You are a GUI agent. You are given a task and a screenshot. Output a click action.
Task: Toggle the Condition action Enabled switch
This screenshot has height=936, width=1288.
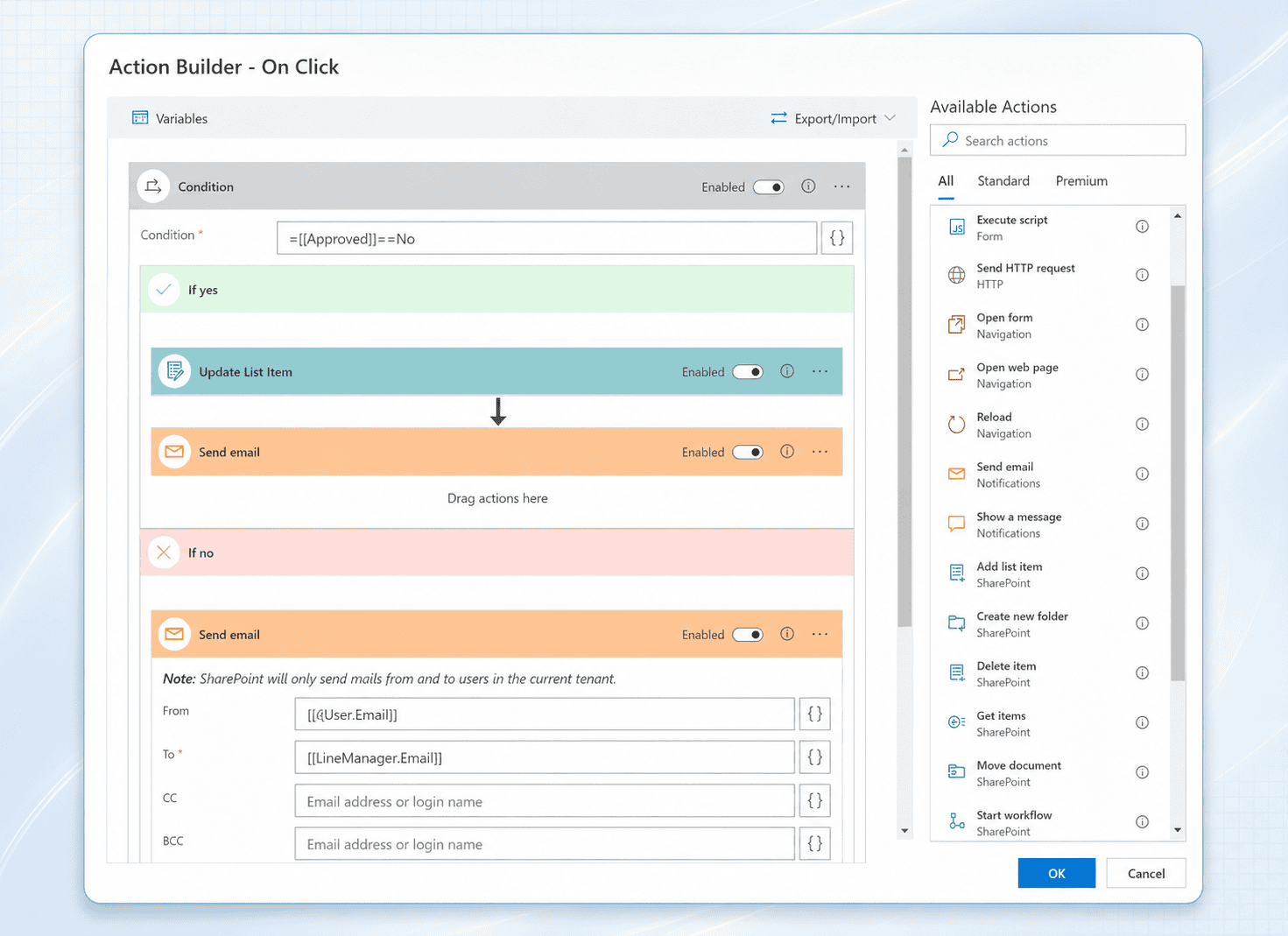769,187
